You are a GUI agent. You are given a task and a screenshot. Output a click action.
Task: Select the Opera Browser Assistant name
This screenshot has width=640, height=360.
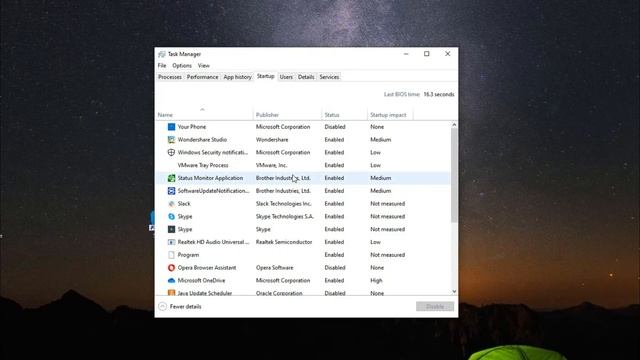pos(207,268)
